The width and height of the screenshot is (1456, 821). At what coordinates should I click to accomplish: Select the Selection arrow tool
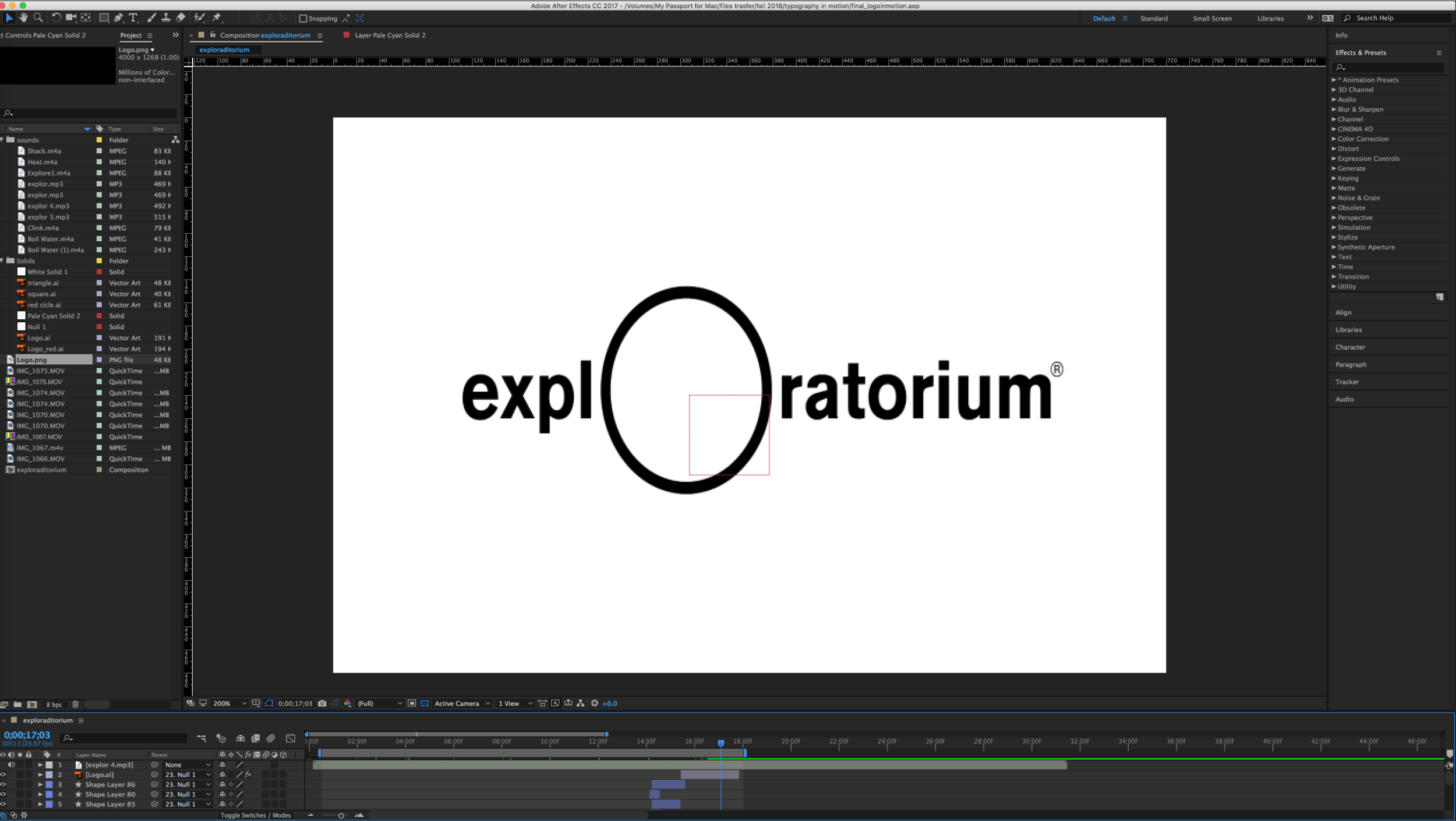(9, 18)
